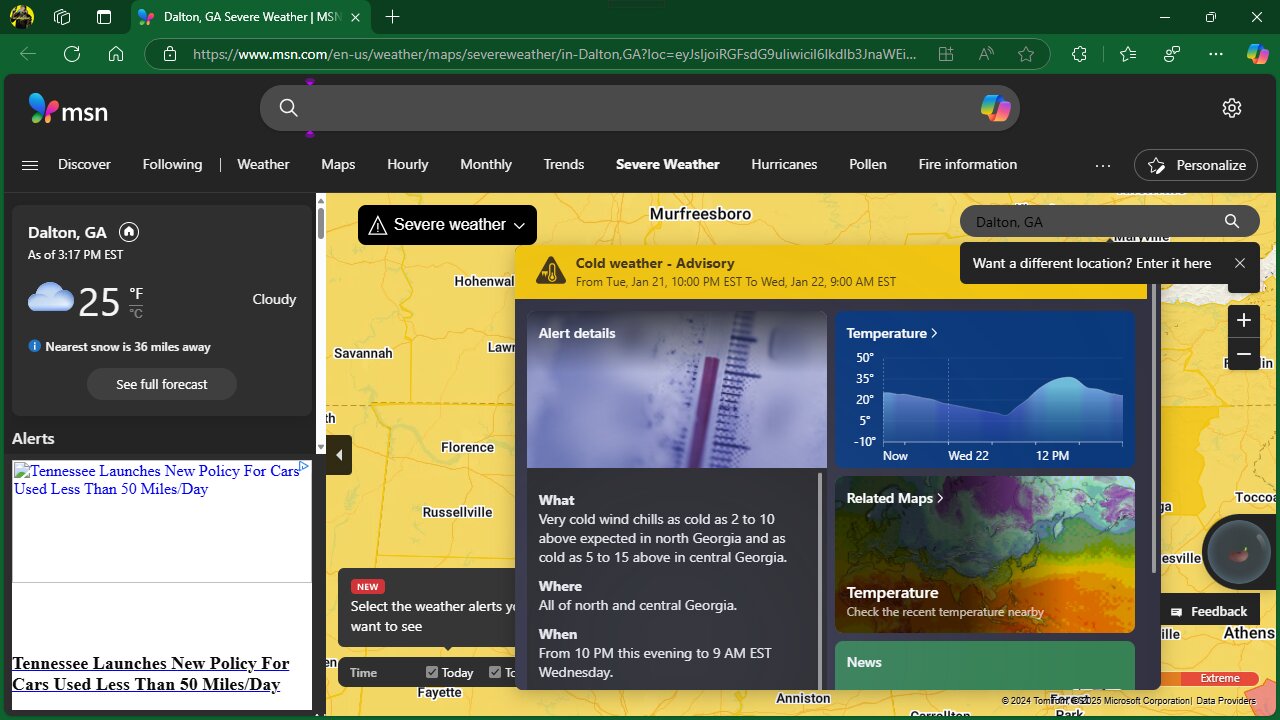This screenshot has height=720, width=1280.
Task: Open the Copilot sidebar icon in toolbar
Action: point(1257,54)
